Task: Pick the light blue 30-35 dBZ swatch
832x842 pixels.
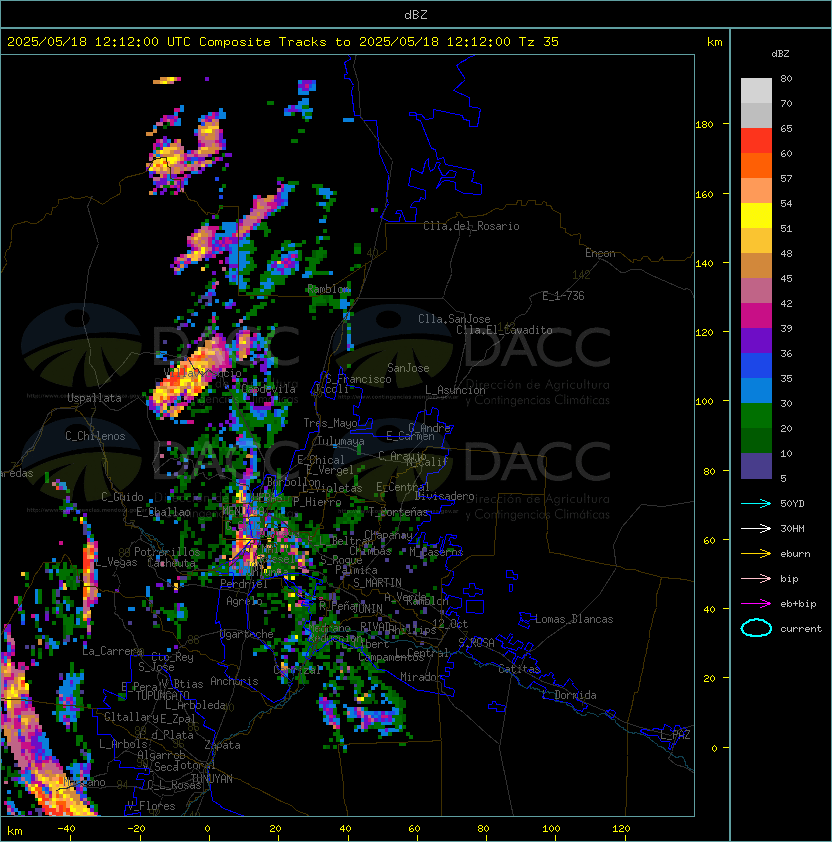Action: 756,390
